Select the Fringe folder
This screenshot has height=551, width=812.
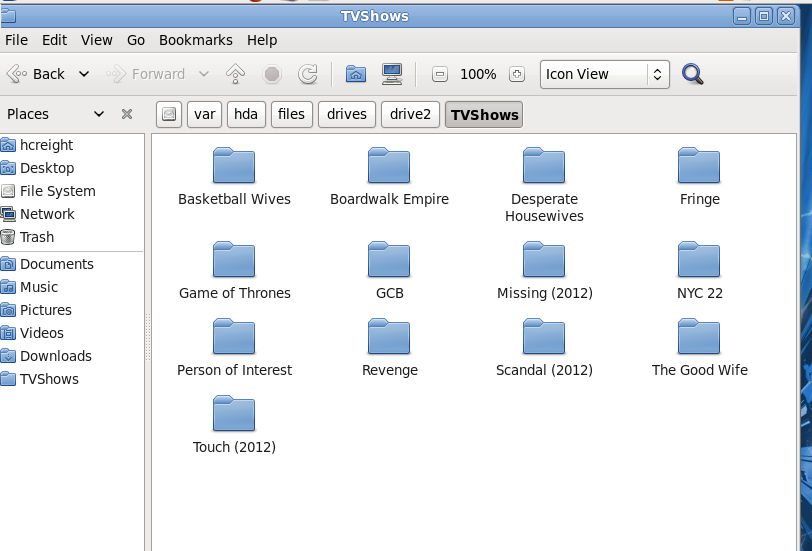(700, 177)
